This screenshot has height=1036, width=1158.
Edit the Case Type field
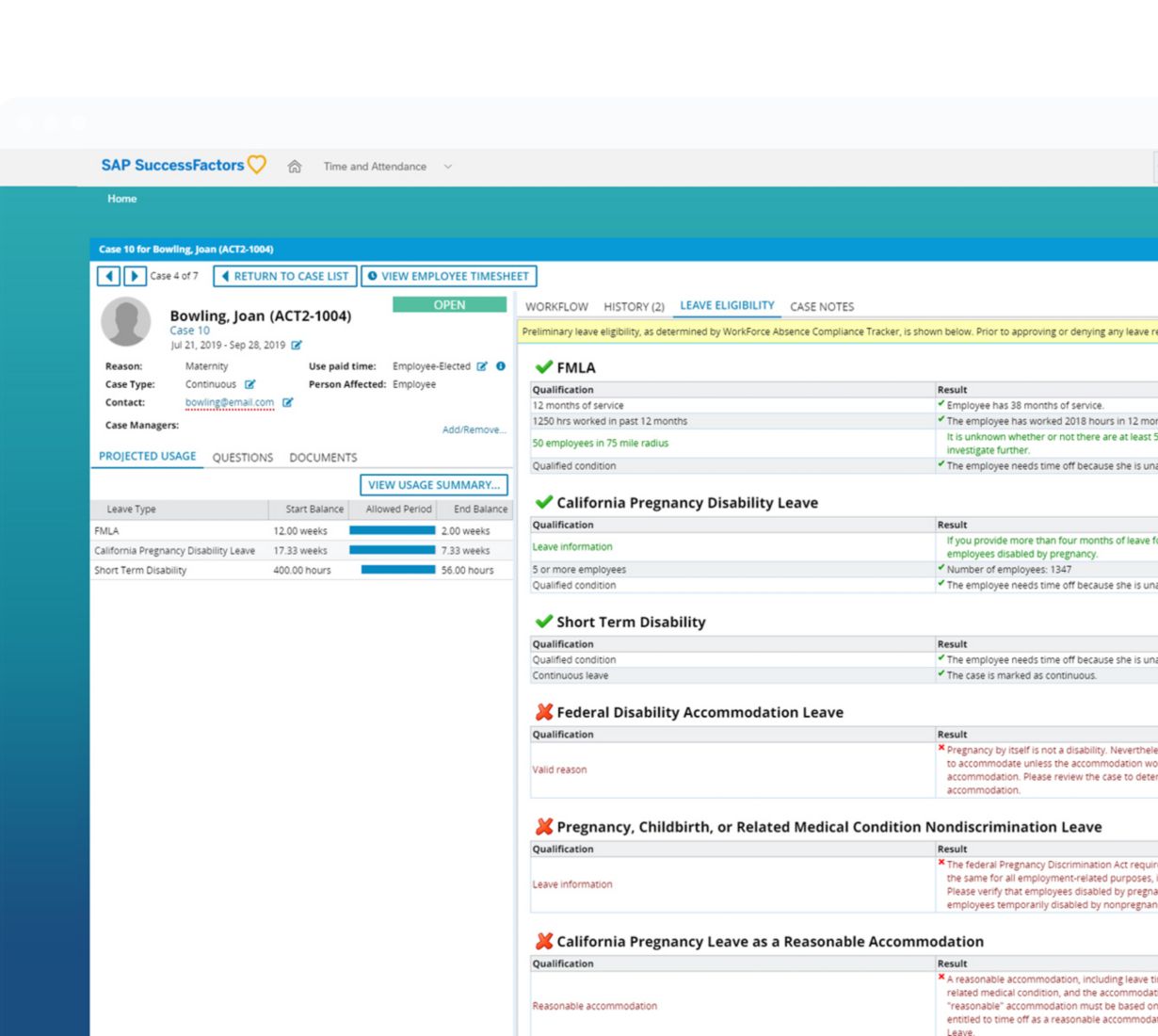click(250, 384)
